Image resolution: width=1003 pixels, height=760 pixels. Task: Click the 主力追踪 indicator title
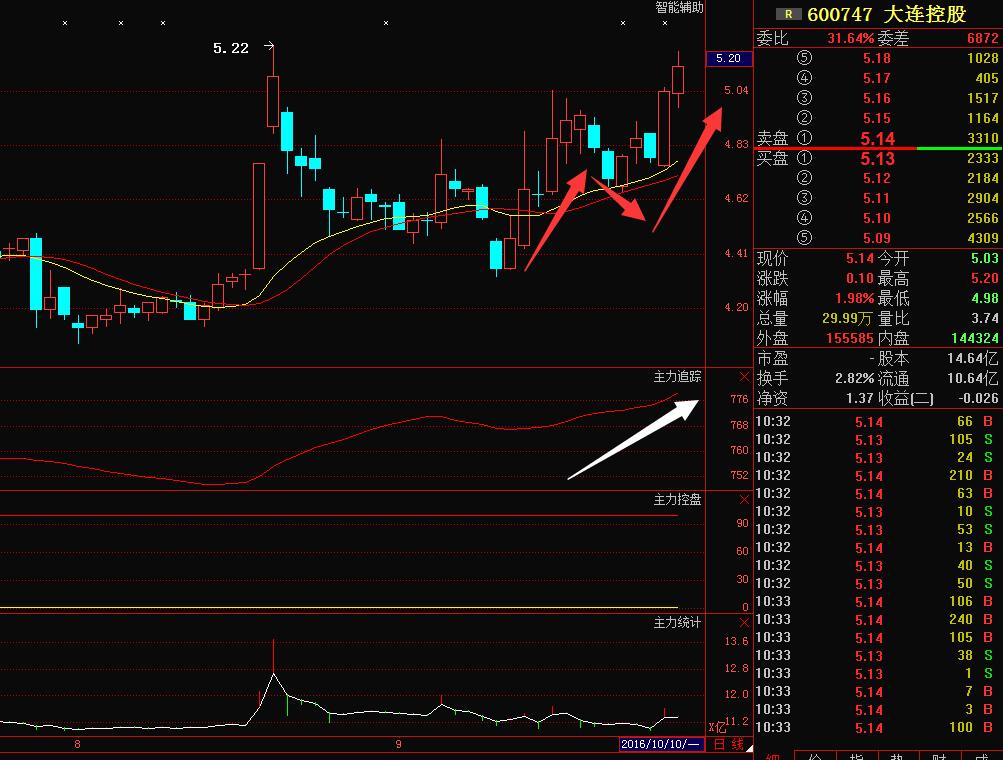point(677,377)
